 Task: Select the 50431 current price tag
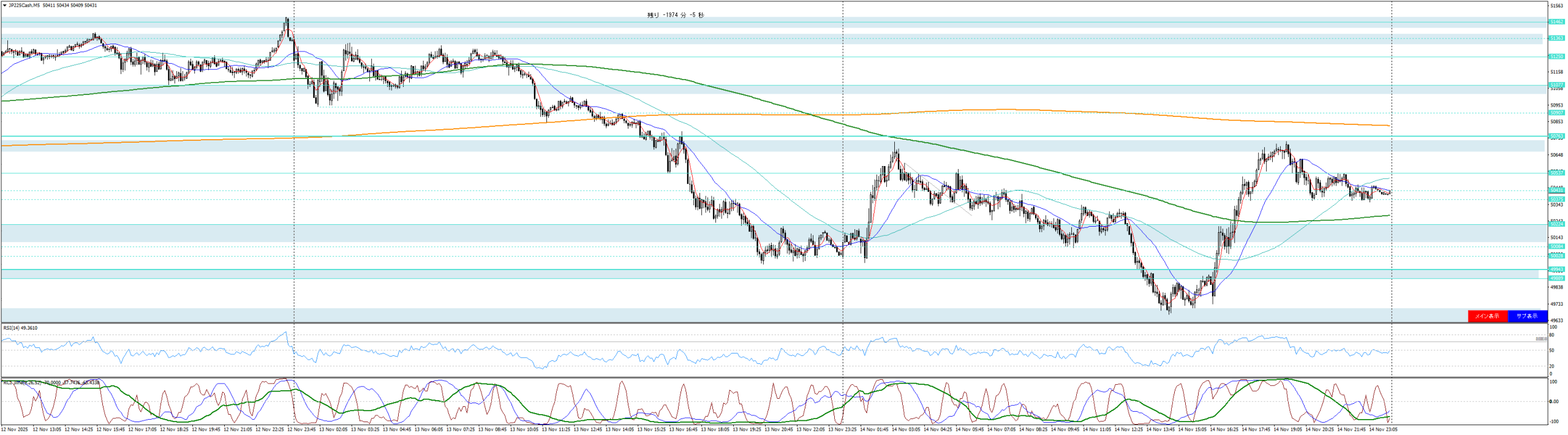pos(1556,191)
